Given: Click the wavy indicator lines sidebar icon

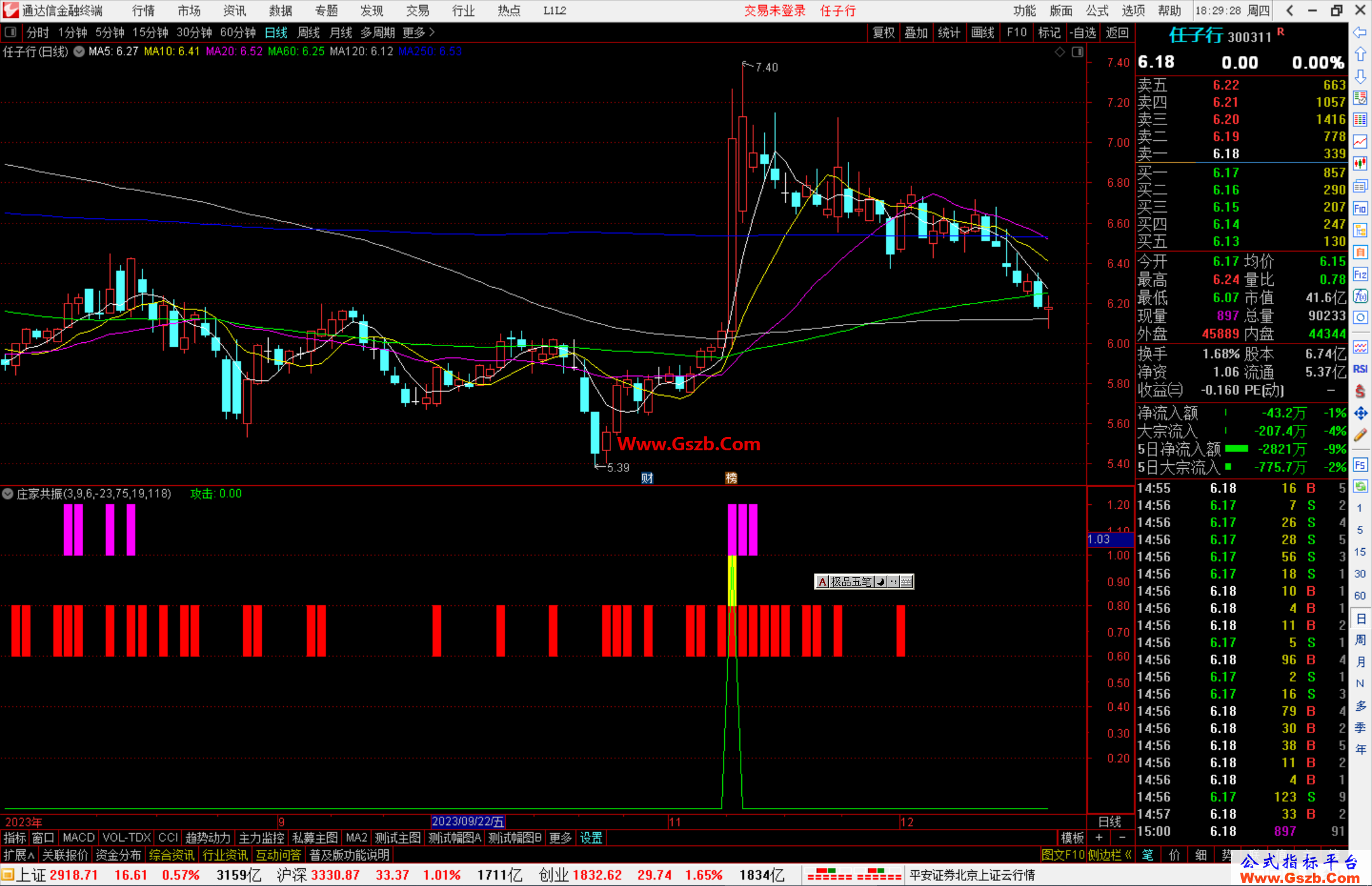Looking at the screenshot, I should tap(1360, 347).
